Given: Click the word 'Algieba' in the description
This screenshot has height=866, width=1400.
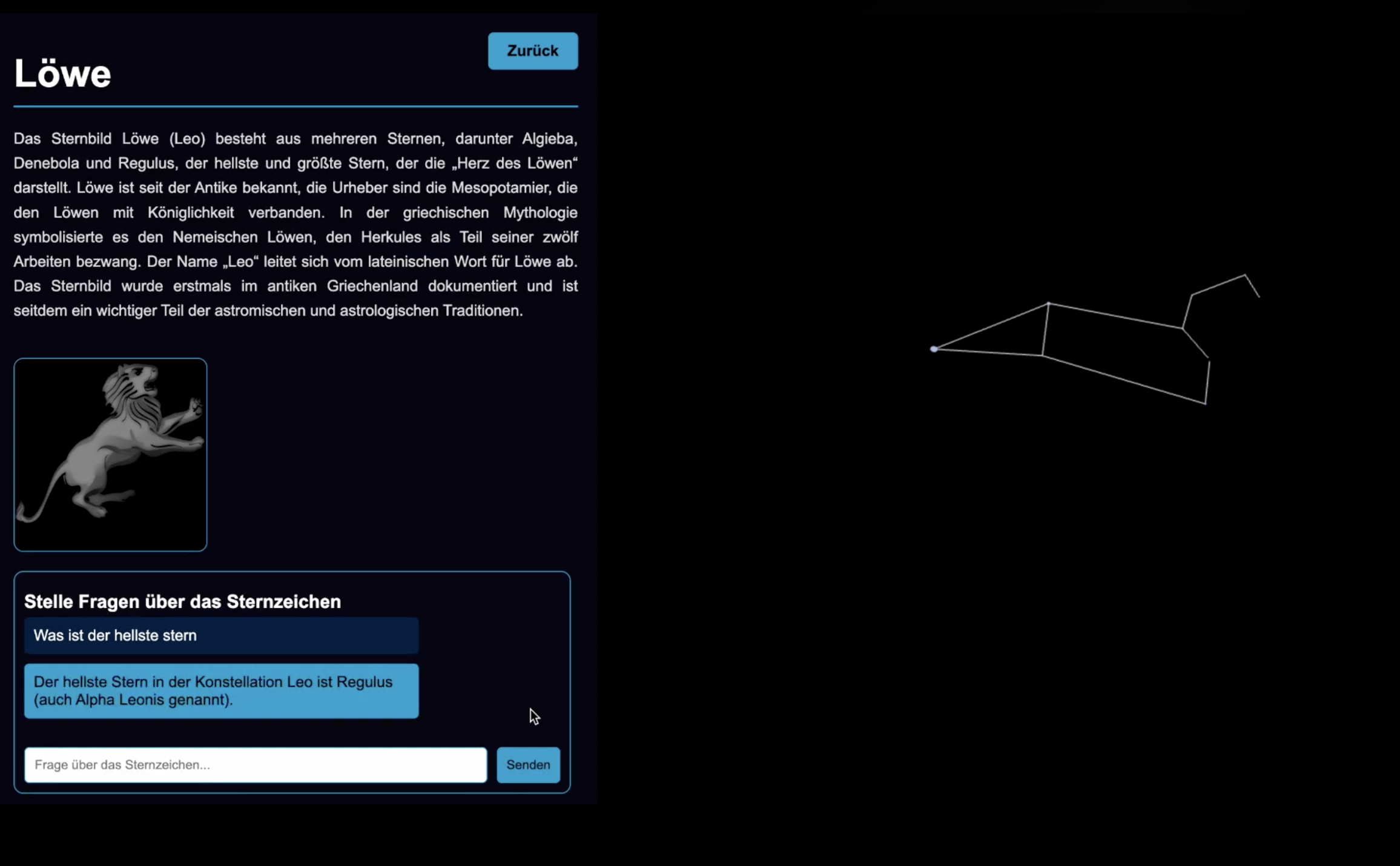Looking at the screenshot, I should pyautogui.click(x=549, y=139).
